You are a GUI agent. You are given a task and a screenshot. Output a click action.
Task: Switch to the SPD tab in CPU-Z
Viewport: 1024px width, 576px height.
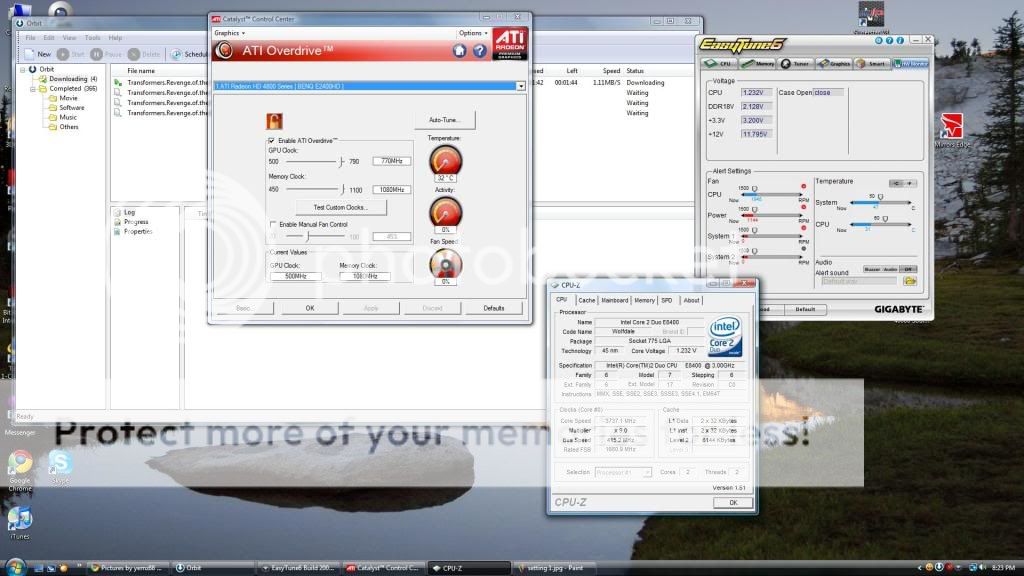[x=669, y=299]
